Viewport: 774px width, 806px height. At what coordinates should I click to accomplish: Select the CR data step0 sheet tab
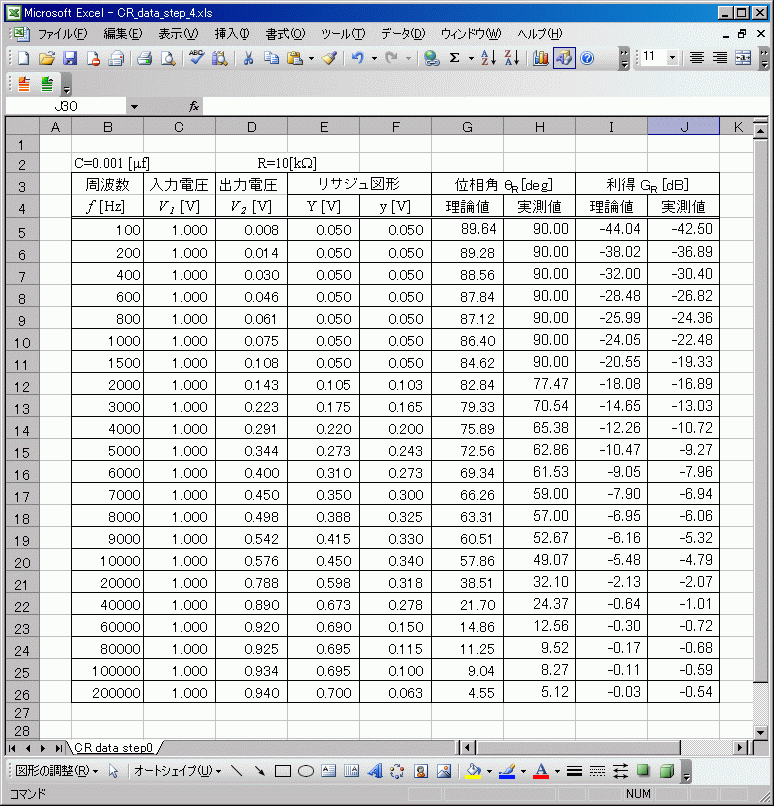113,747
